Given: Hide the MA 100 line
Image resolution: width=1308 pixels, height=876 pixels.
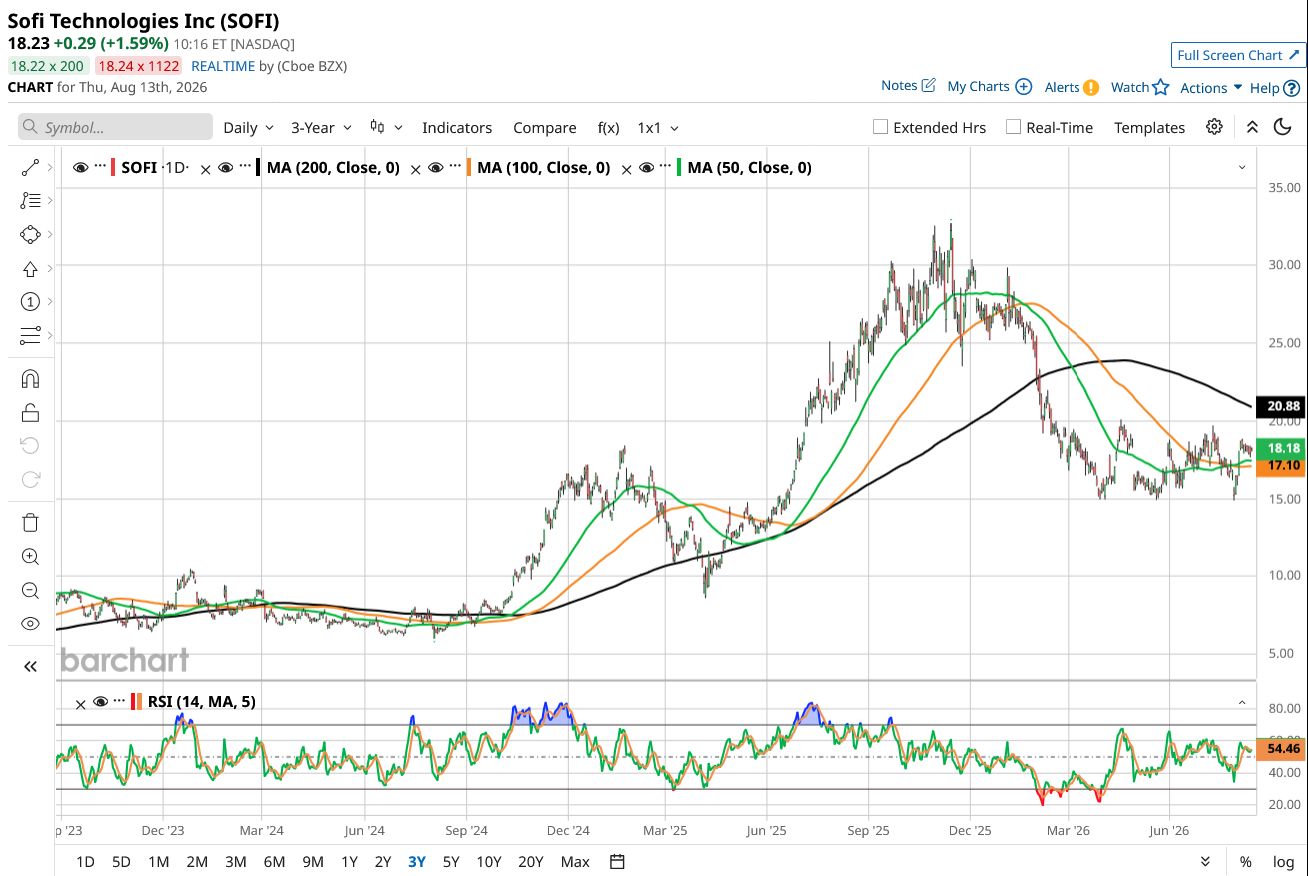Looking at the screenshot, I should (x=436, y=168).
